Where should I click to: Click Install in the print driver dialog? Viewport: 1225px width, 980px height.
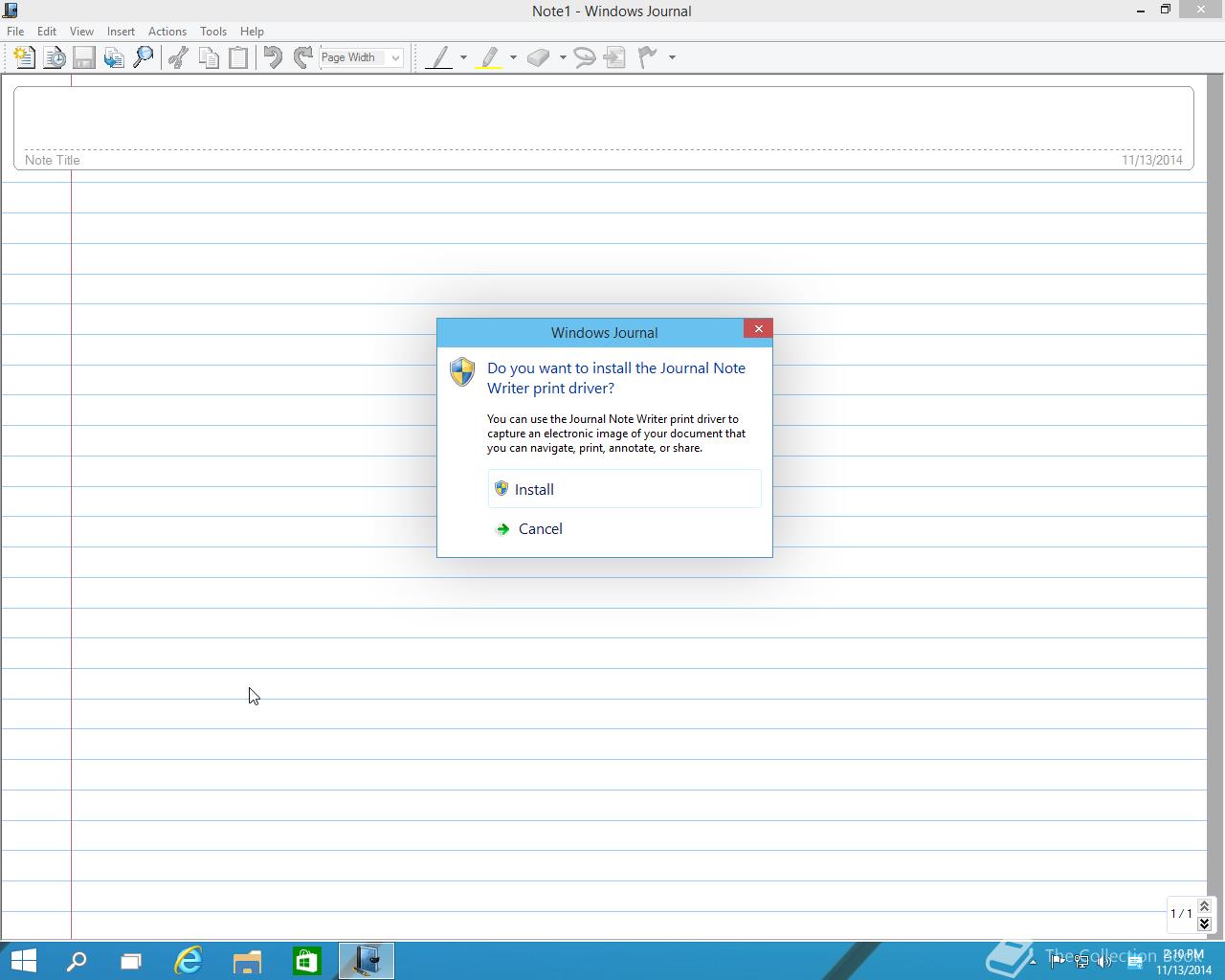point(624,489)
